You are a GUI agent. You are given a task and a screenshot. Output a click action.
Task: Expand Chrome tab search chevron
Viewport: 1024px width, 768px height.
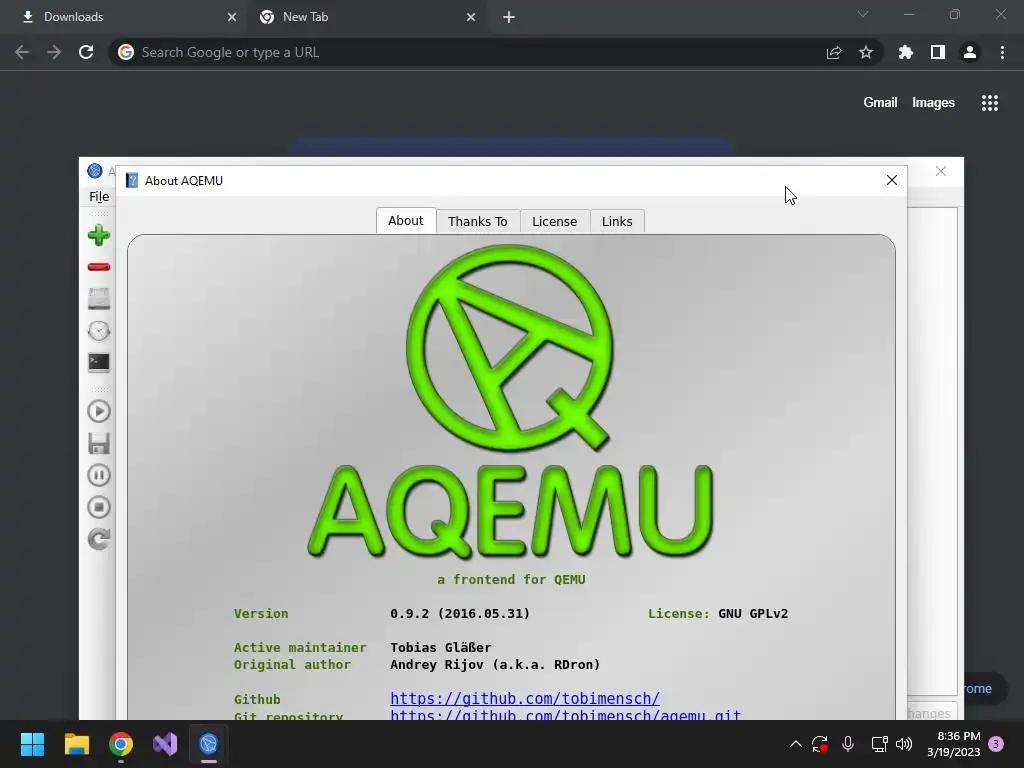point(863,14)
